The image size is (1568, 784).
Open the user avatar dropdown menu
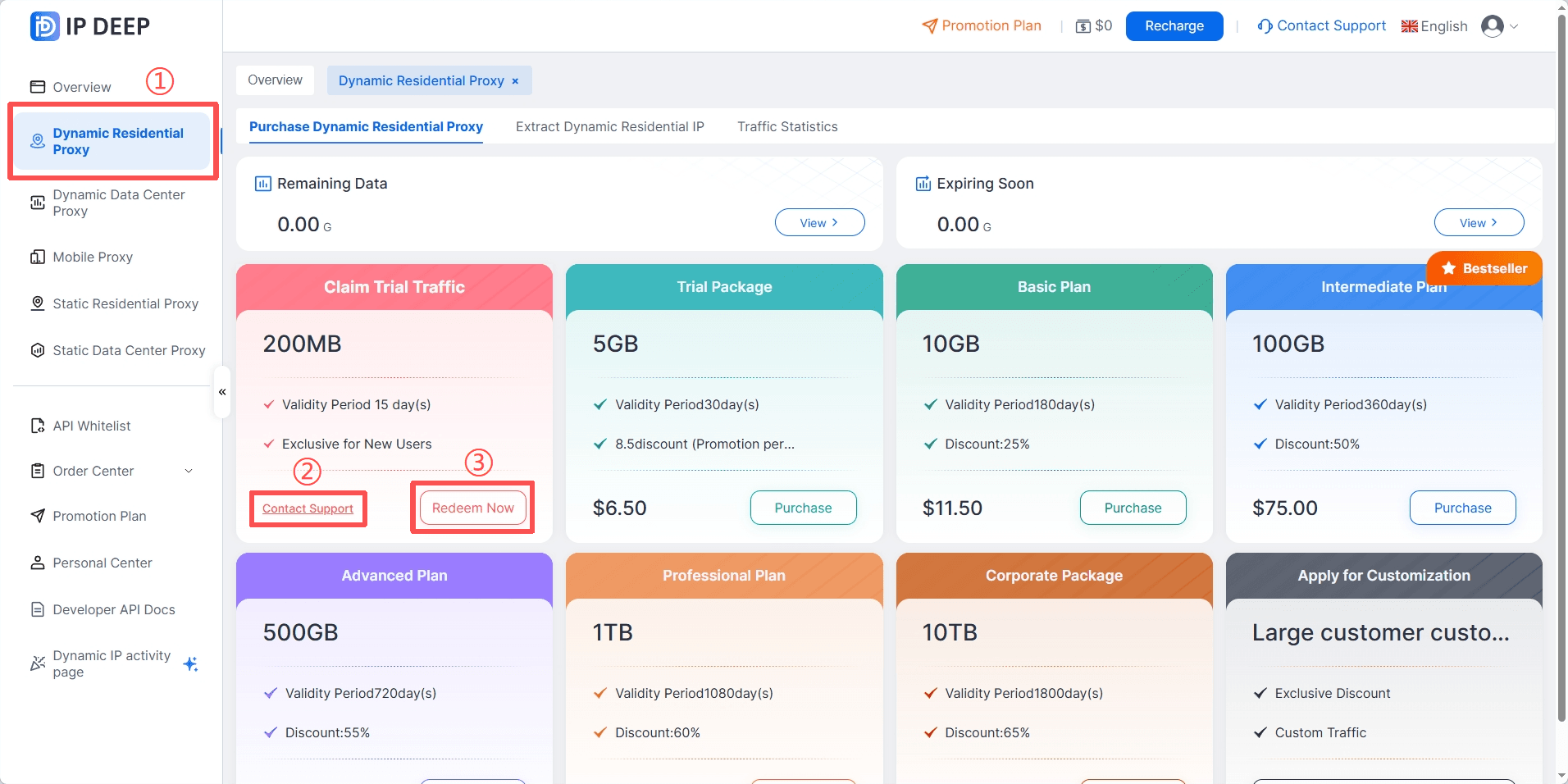click(x=1499, y=26)
